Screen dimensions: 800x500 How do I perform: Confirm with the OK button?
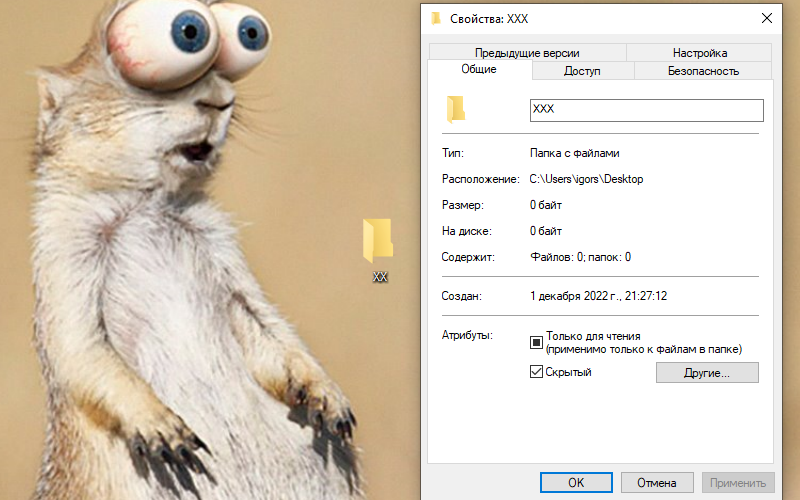576,482
